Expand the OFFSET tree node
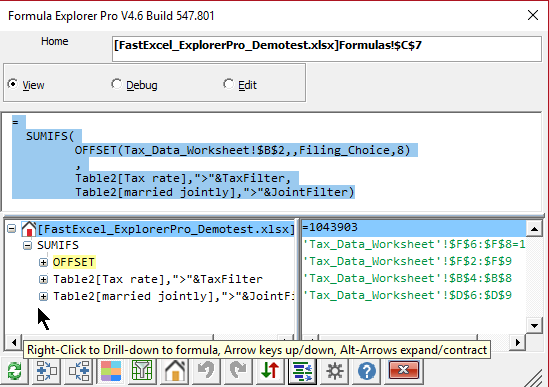Screen dimensions: 549x387 43,262
